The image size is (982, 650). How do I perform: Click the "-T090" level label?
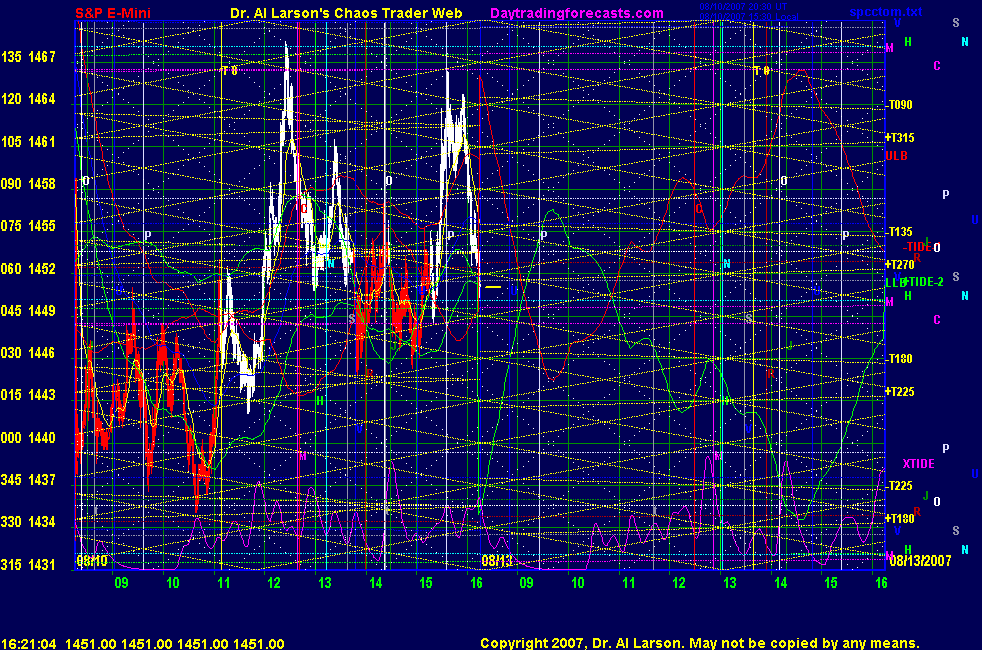899,105
